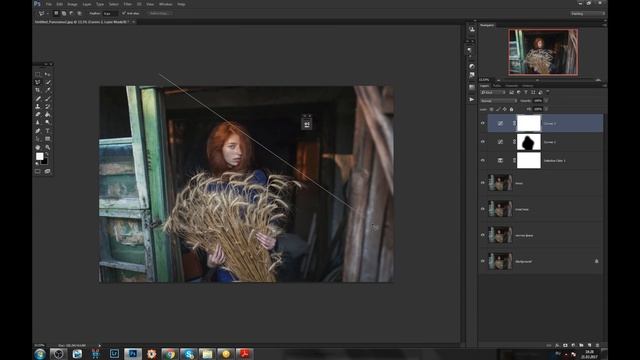The image size is (640, 360).
Task: Select the Clone Stamp tool
Action: [38, 107]
